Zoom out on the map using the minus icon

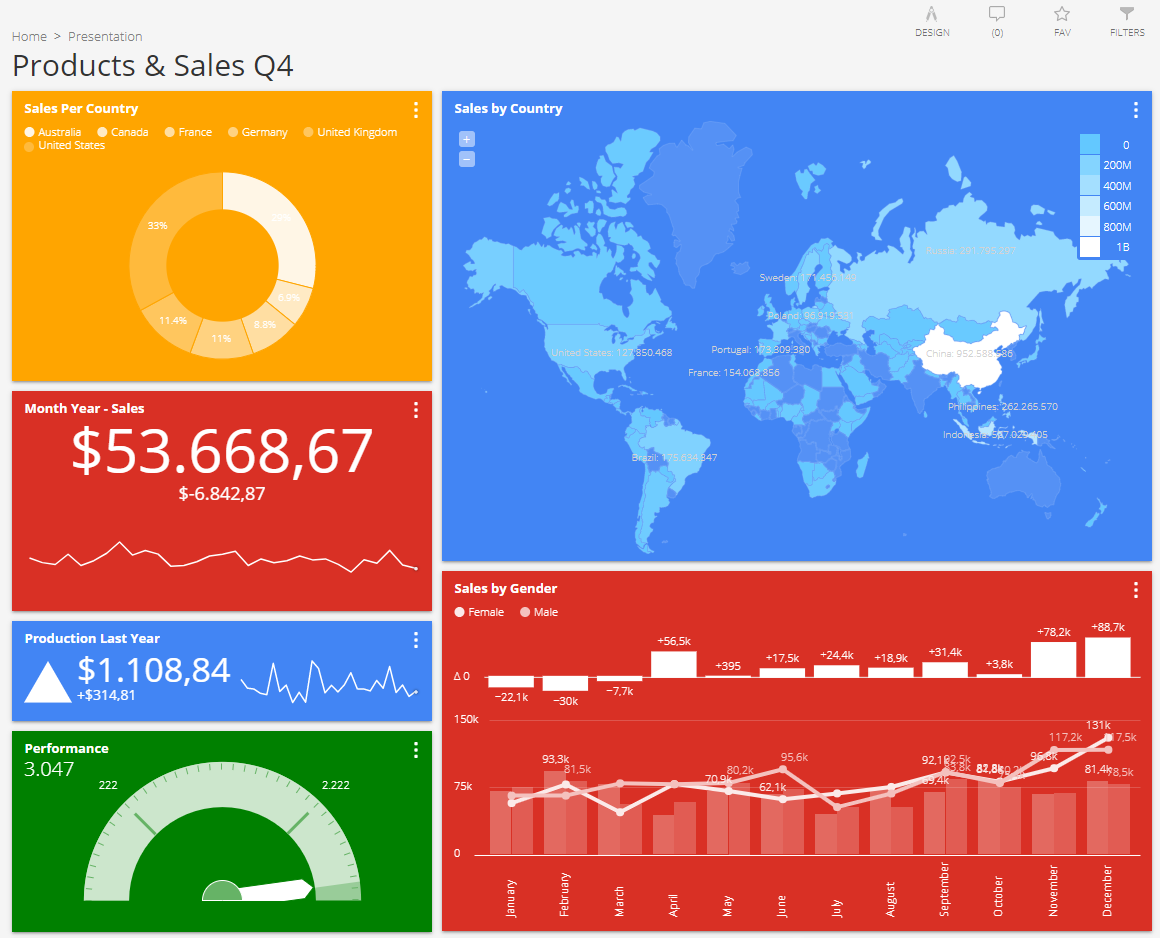(466, 159)
